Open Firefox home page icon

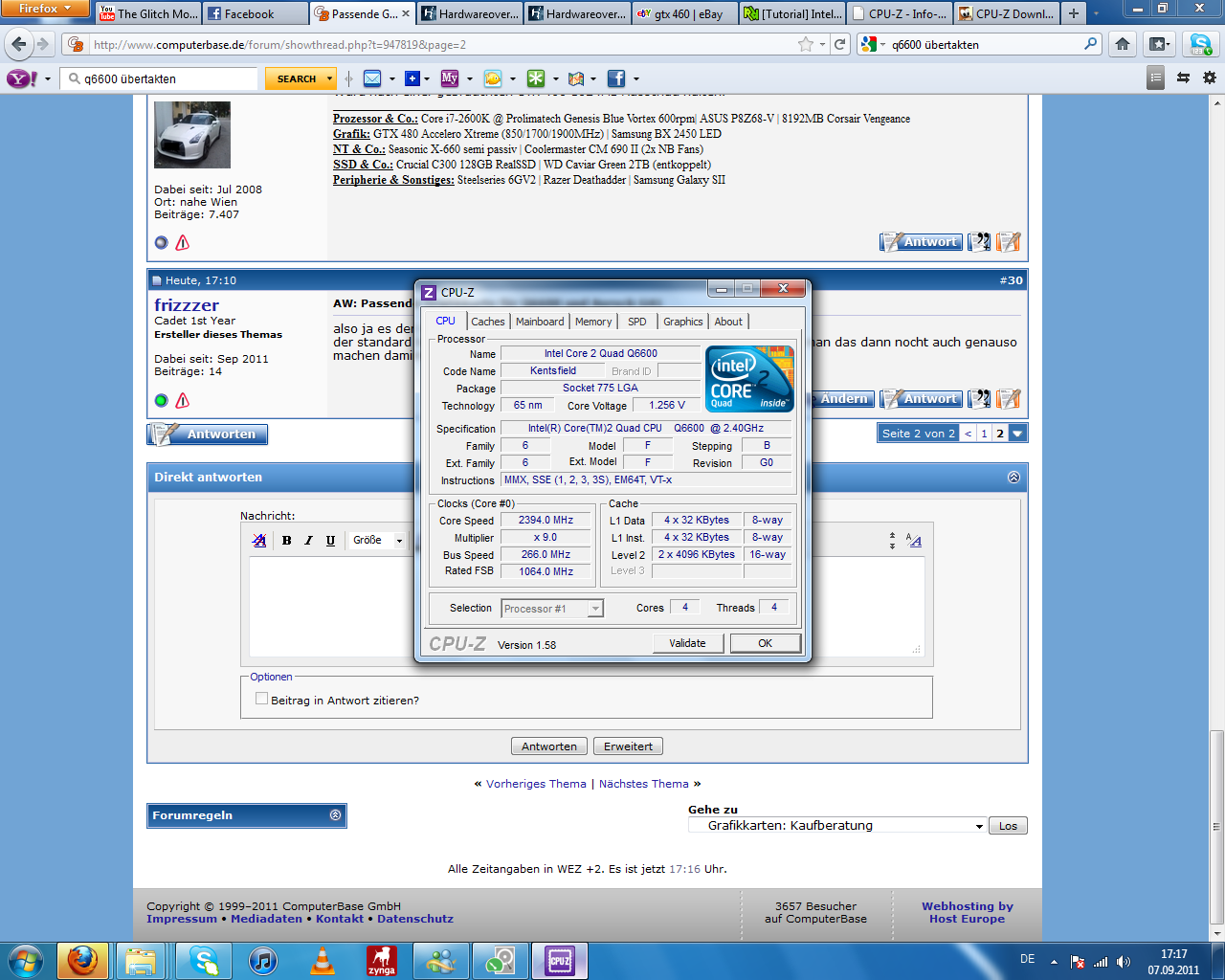click(x=1123, y=44)
